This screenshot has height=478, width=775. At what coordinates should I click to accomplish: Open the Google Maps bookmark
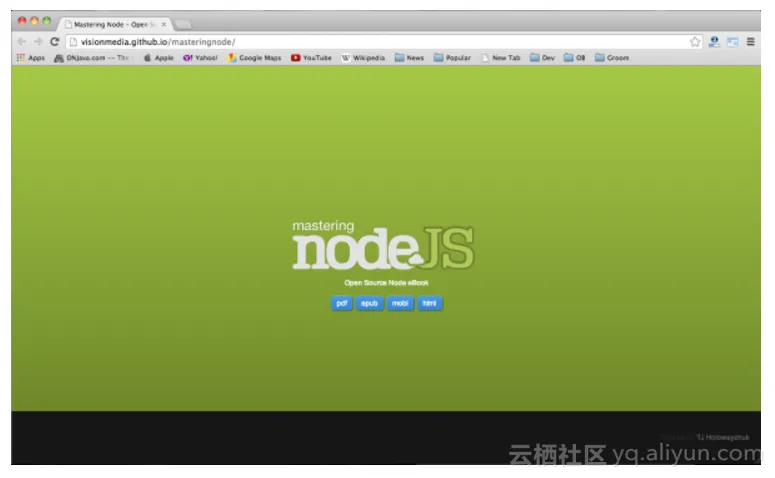[255, 58]
